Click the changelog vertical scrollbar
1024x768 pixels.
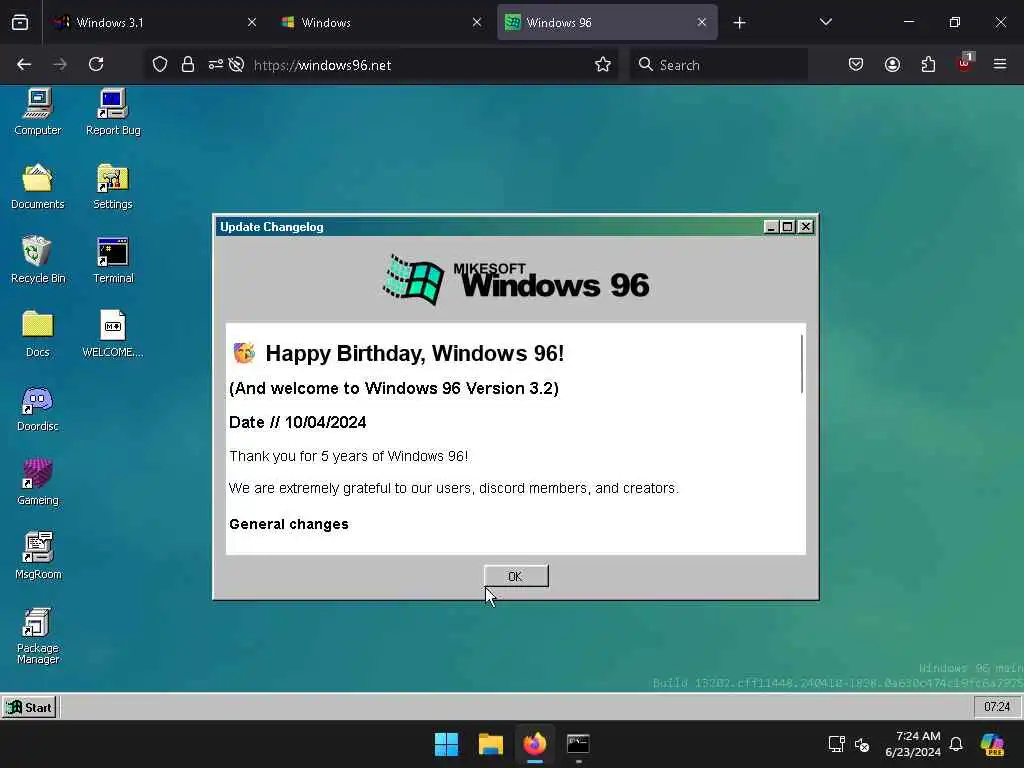pos(801,364)
